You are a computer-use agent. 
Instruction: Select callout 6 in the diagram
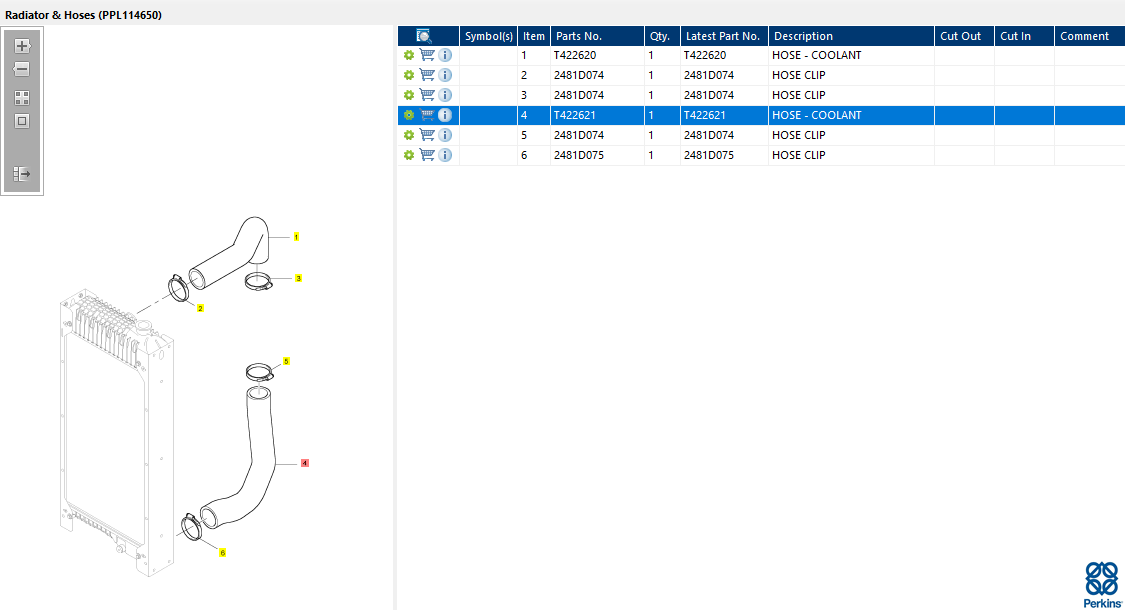point(222,553)
